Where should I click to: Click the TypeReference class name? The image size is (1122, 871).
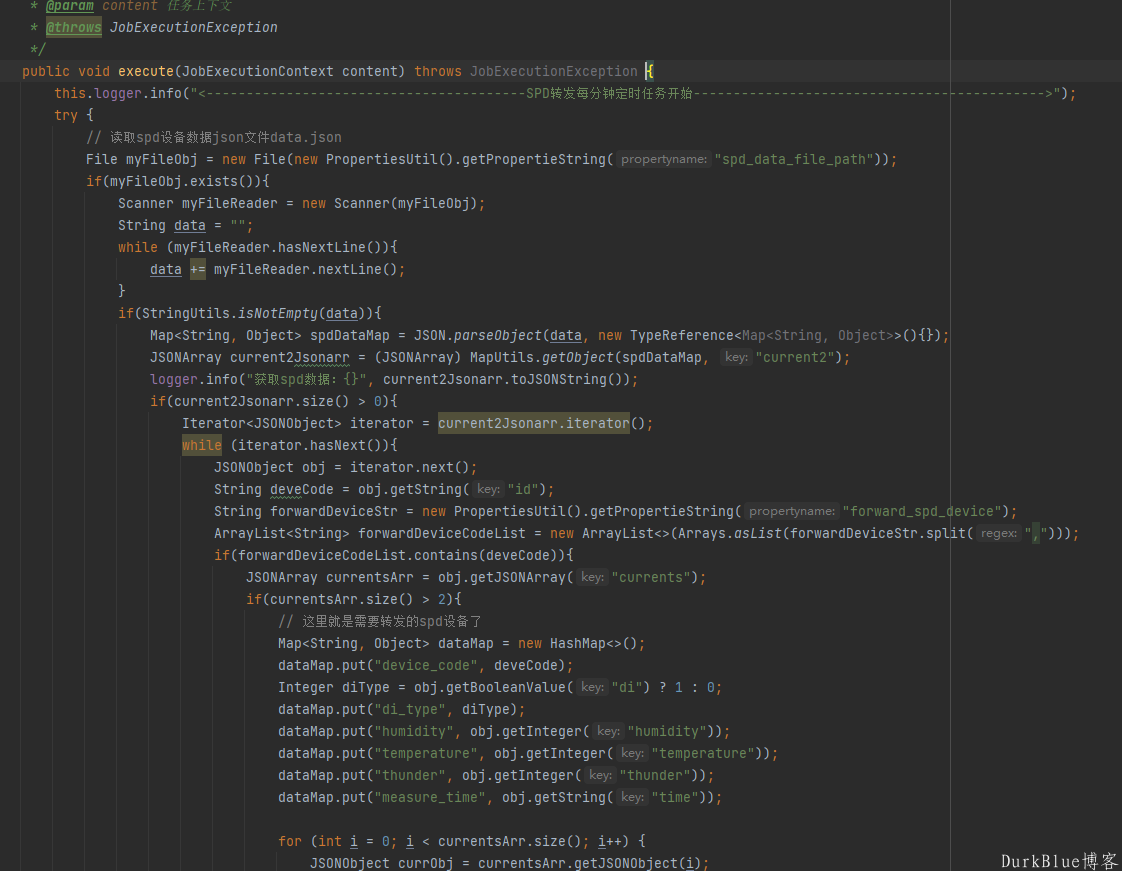point(681,336)
